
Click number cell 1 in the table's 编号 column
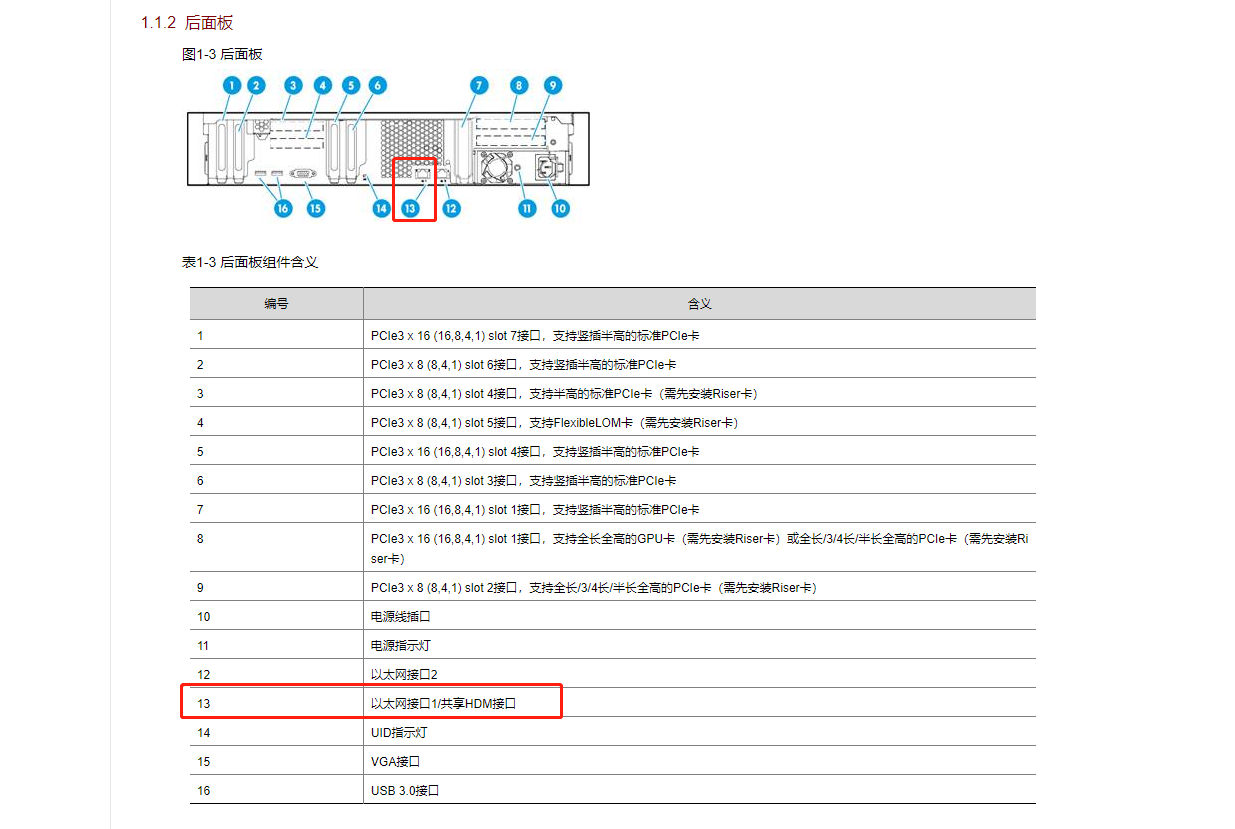point(277,336)
